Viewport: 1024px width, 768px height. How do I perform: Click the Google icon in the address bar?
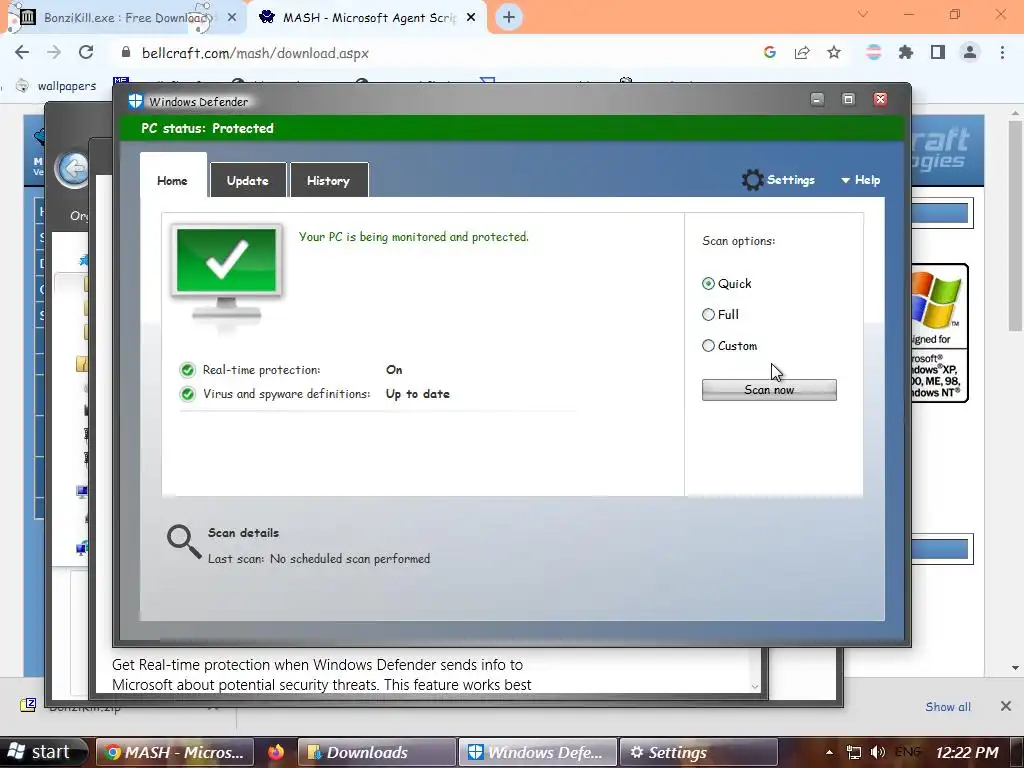(x=770, y=52)
